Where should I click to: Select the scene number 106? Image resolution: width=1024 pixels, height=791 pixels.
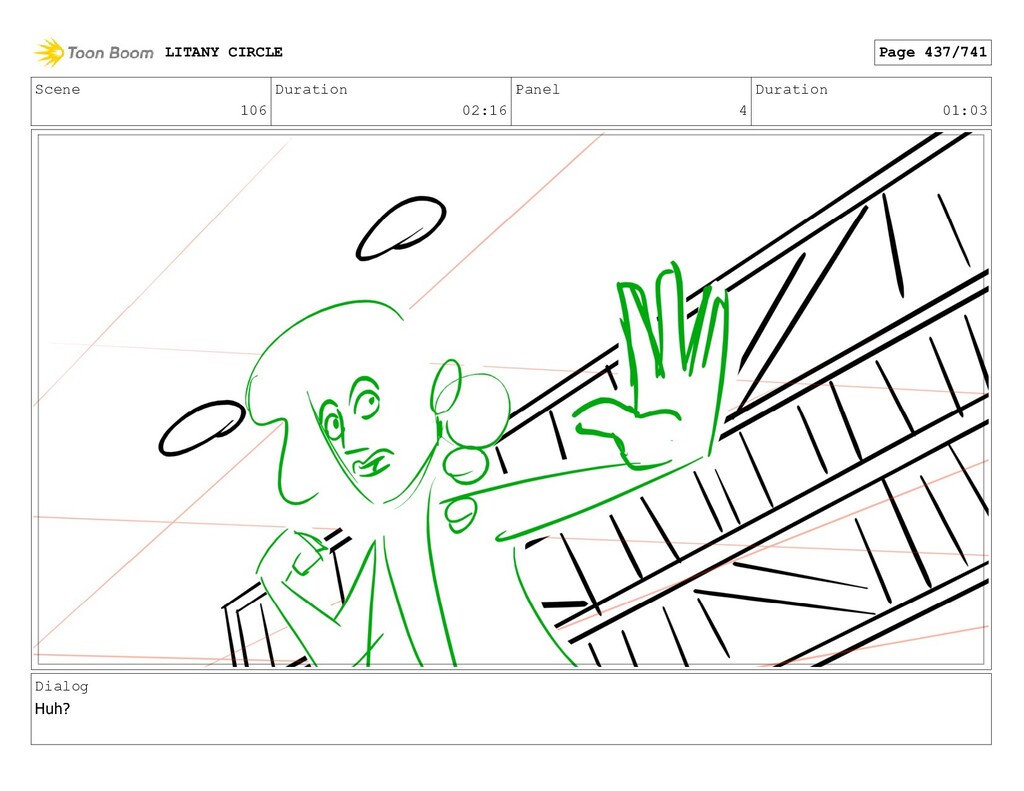coord(253,110)
